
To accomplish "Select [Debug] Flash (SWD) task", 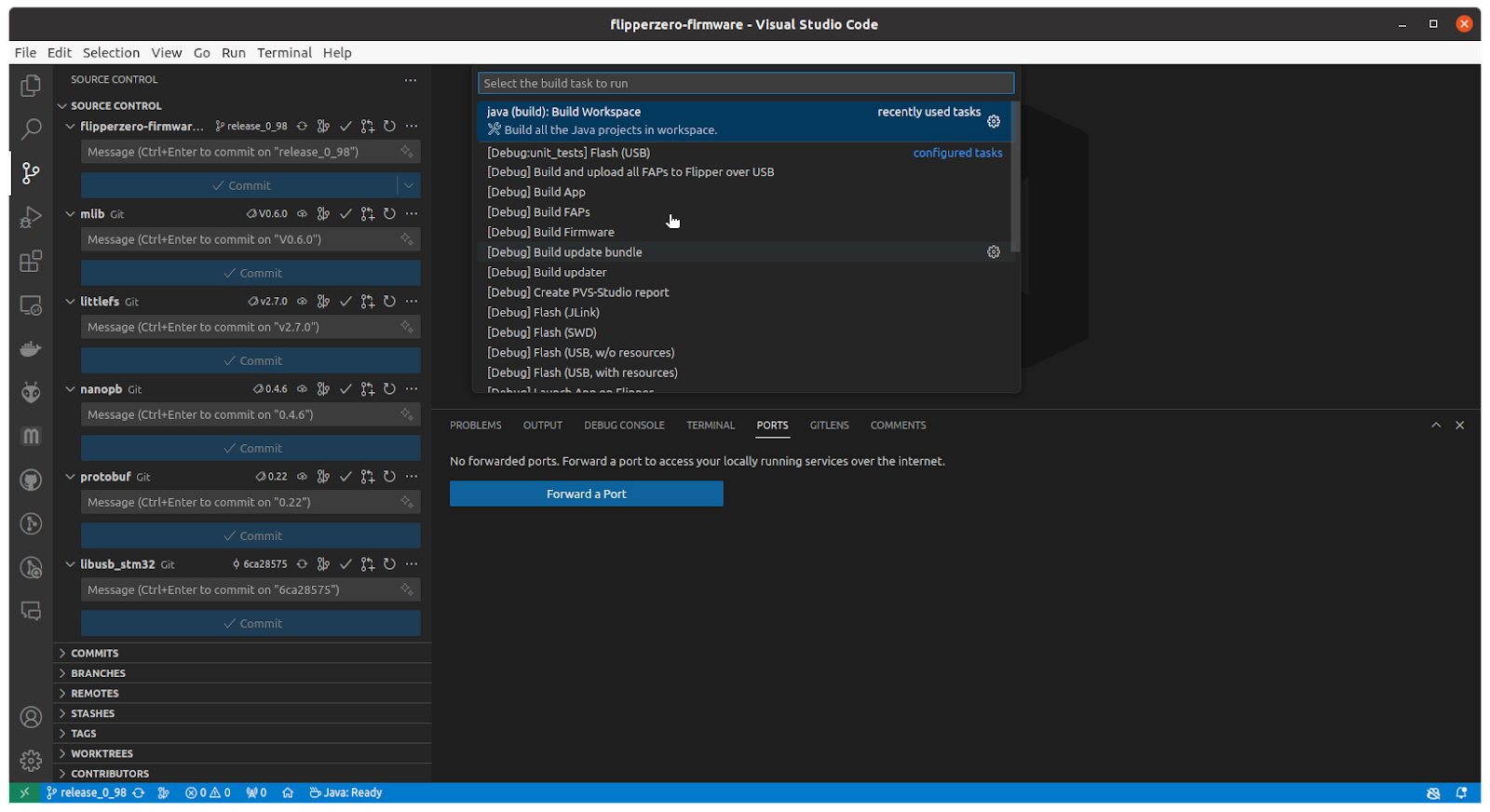I will pos(745,332).
